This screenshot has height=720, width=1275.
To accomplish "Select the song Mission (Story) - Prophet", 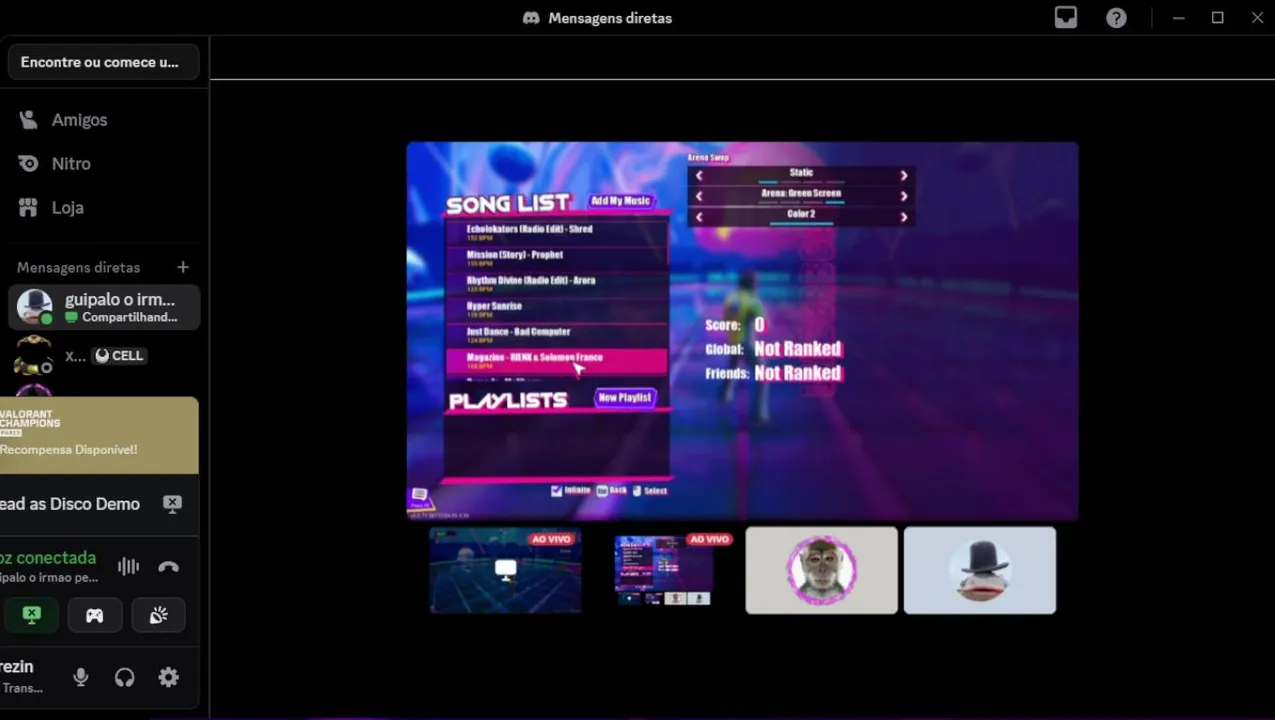I will (x=556, y=258).
